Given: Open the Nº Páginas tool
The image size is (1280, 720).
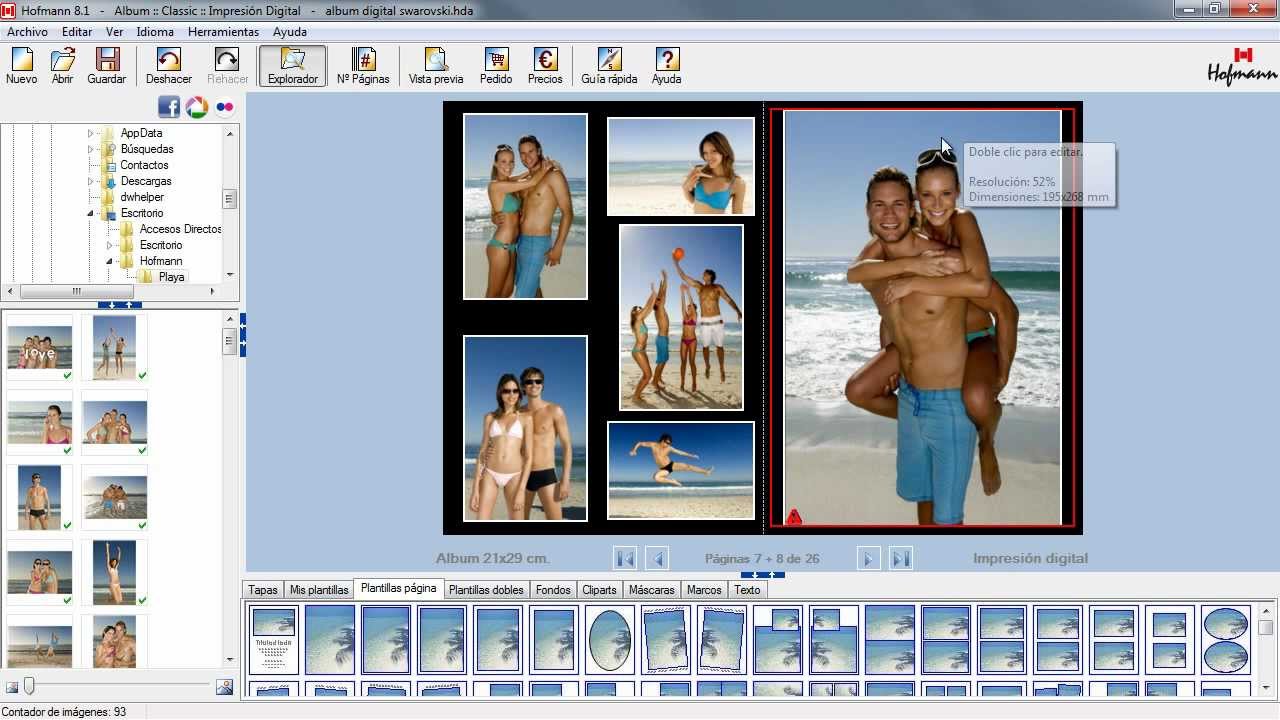Looking at the screenshot, I should (363, 66).
